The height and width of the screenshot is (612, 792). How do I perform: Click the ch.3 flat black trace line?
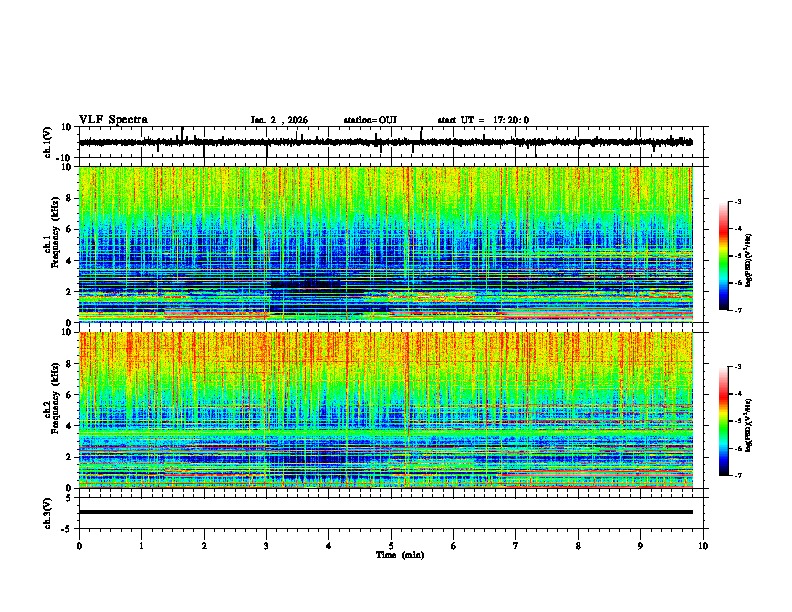385,512
